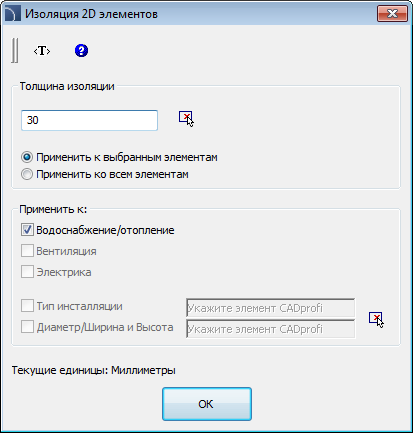The width and height of the screenshot is (413, 433).
Task: Uncheck Водоснабжение/отопление checkbox
Action: pyautogui.click(x=27, y=230)
